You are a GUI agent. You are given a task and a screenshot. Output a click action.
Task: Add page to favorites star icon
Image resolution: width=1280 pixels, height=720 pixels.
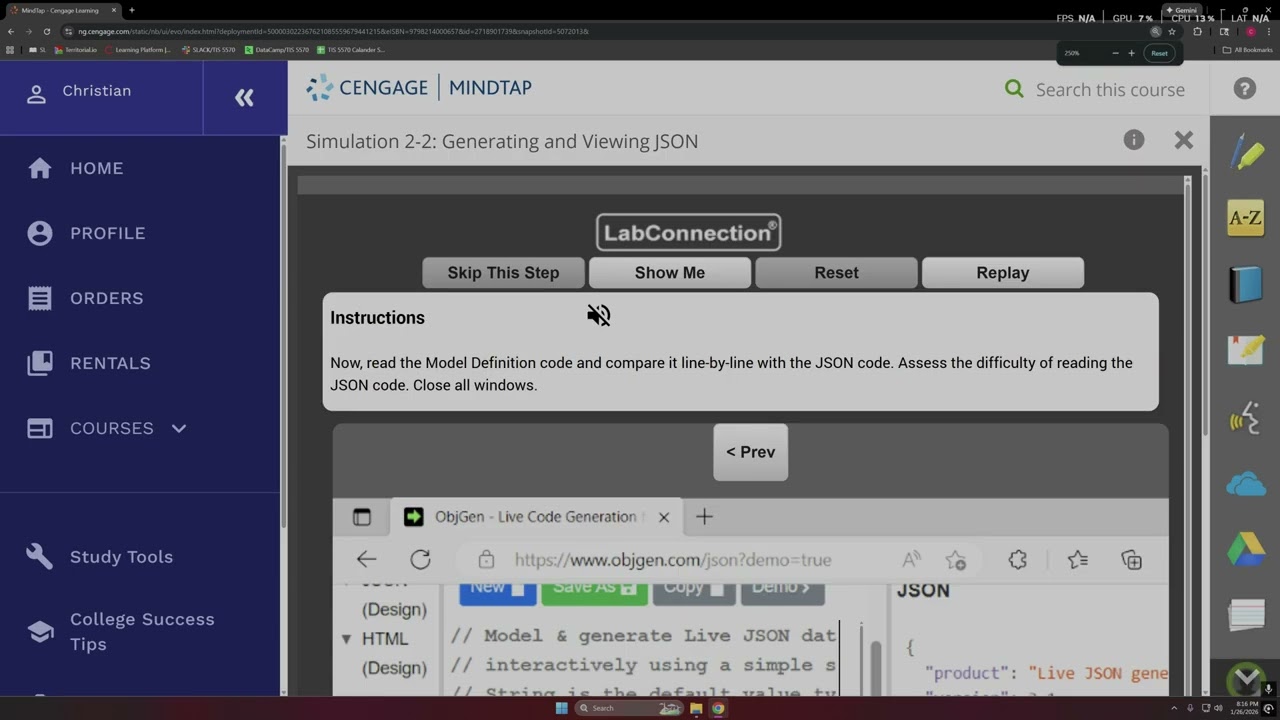pyautogui.click(x=955, y=560)
